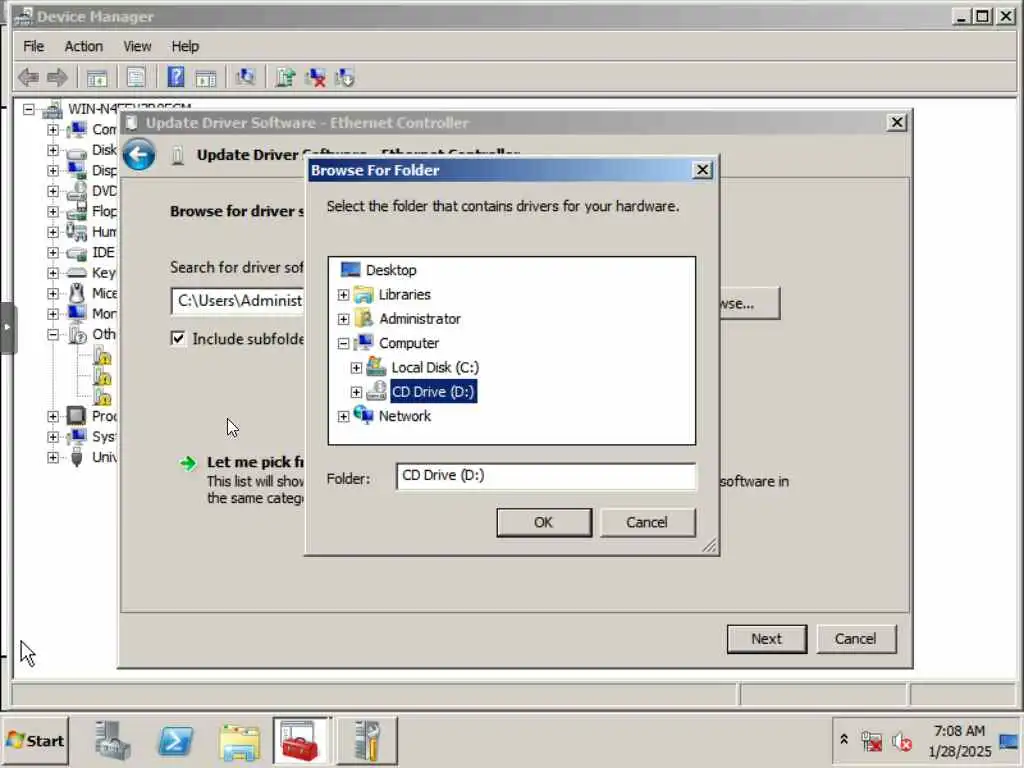Viewport: 1024px width, 768px height.
Task: Click the Show/Hide console tree toolbar icon
Action: [x=97, y=78]
